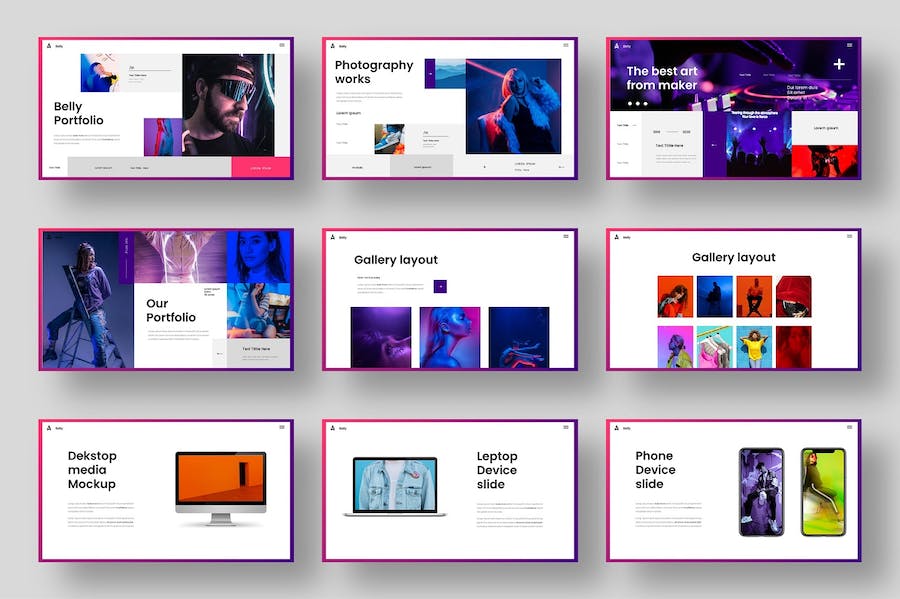Screen dimensions: 900x599
Task: Select the orange room desktop monitor mockup
Action: pyautogui.click(x=220, y=487)
